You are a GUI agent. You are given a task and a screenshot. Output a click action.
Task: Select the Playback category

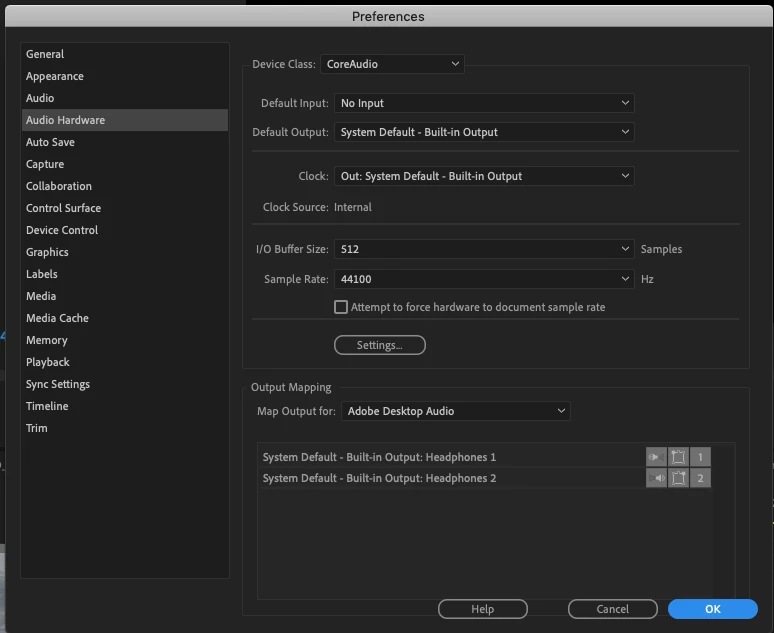click(x=125, y=362)
